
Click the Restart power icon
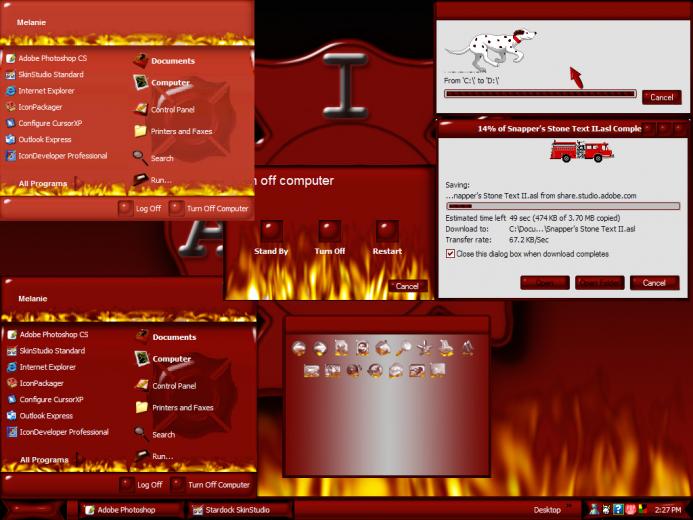coord(387,231)
